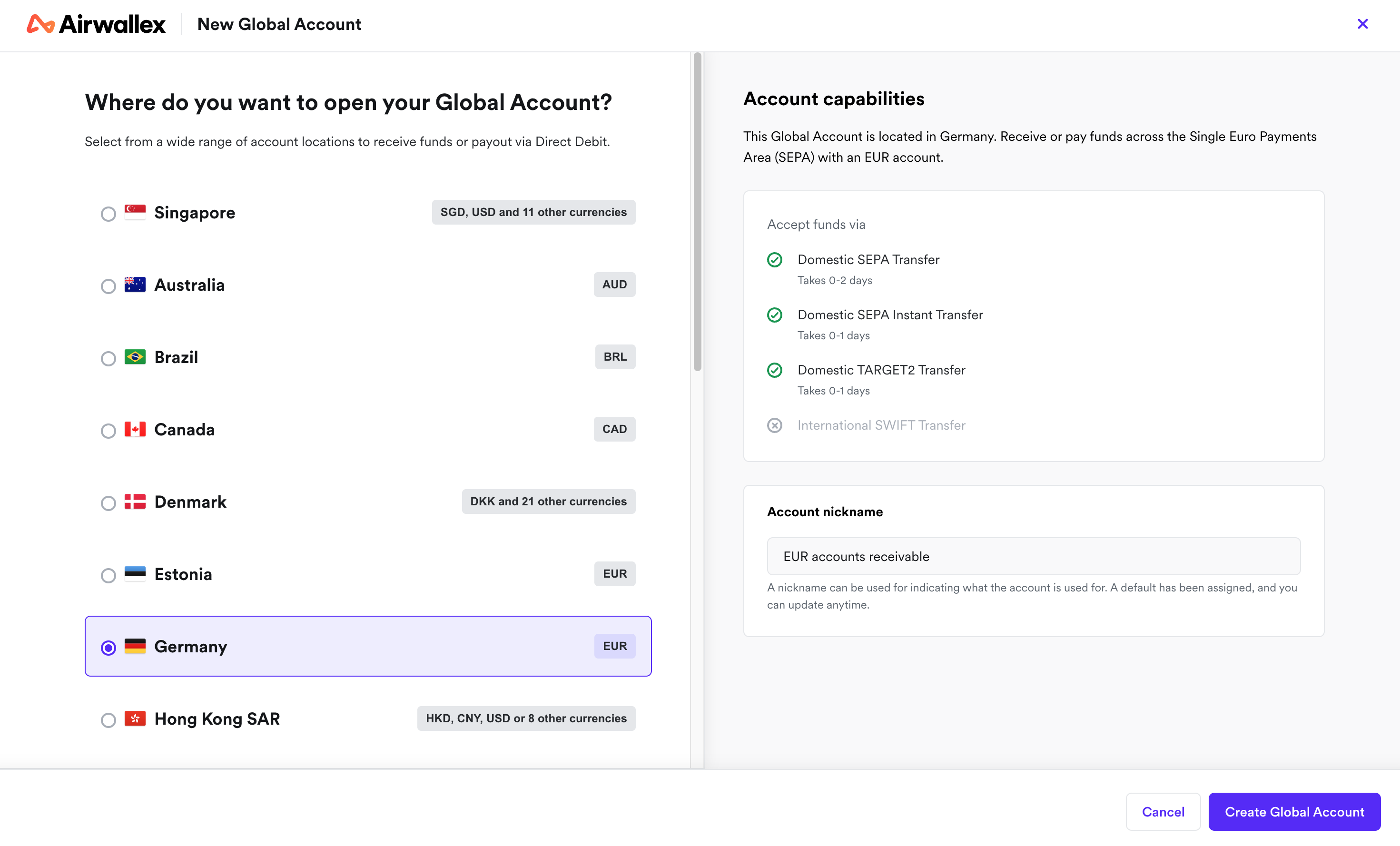1400x846 pixels.
Task: Click the SEPA Instant Transfer checkmark icon
Action: pos(774,315)
